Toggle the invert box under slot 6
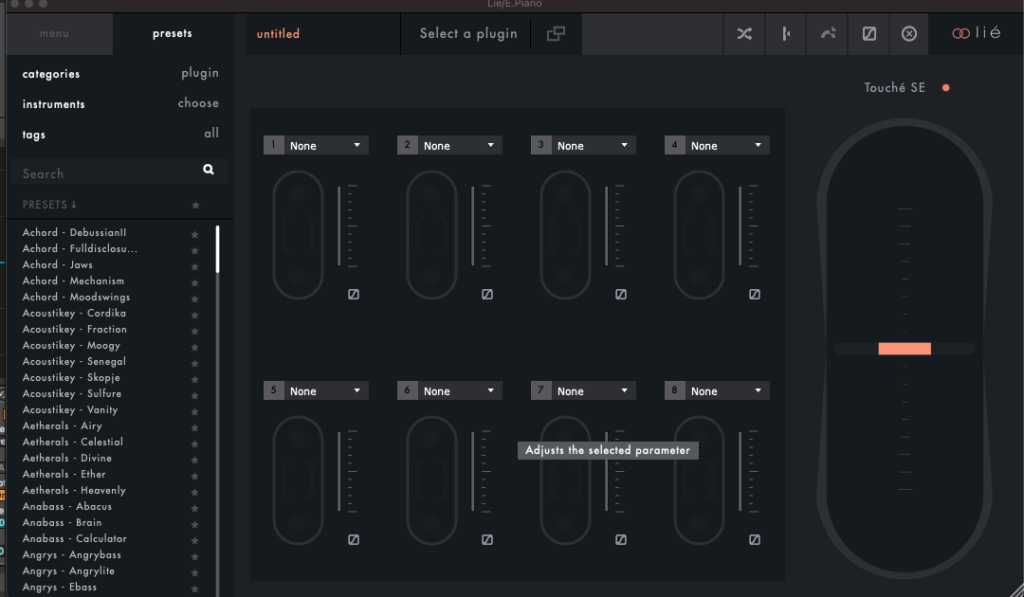 tap(487, 540)
